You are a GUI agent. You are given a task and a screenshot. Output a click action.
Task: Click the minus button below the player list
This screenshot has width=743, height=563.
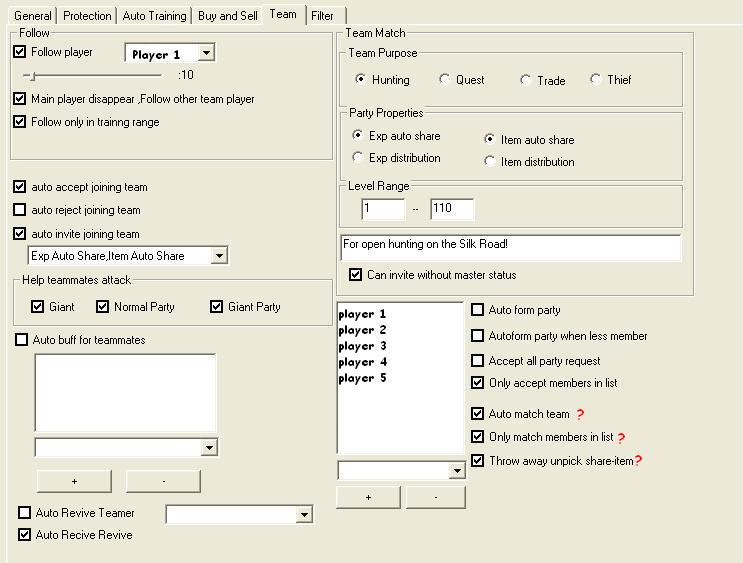pos(435,497)
